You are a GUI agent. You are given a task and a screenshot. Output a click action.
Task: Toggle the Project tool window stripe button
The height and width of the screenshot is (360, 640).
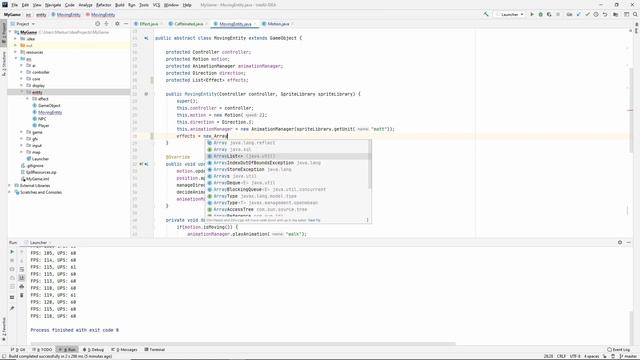pyautogui.click(x=4, y=33)
